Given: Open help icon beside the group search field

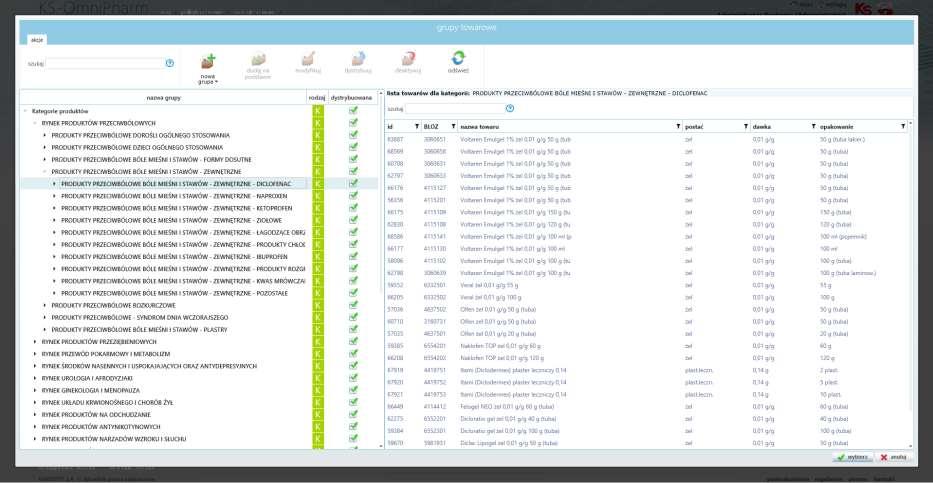Looking at the screenshot, I should [x=170, y=63].
